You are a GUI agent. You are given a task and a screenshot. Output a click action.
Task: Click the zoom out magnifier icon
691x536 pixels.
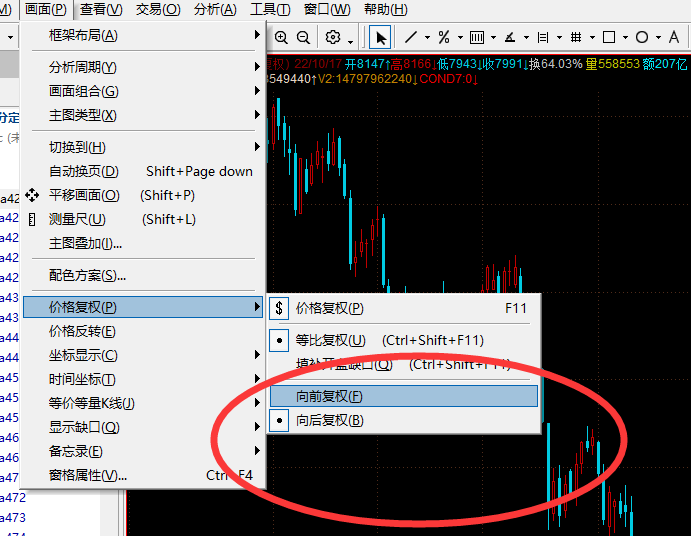click(x=303, y=37)
